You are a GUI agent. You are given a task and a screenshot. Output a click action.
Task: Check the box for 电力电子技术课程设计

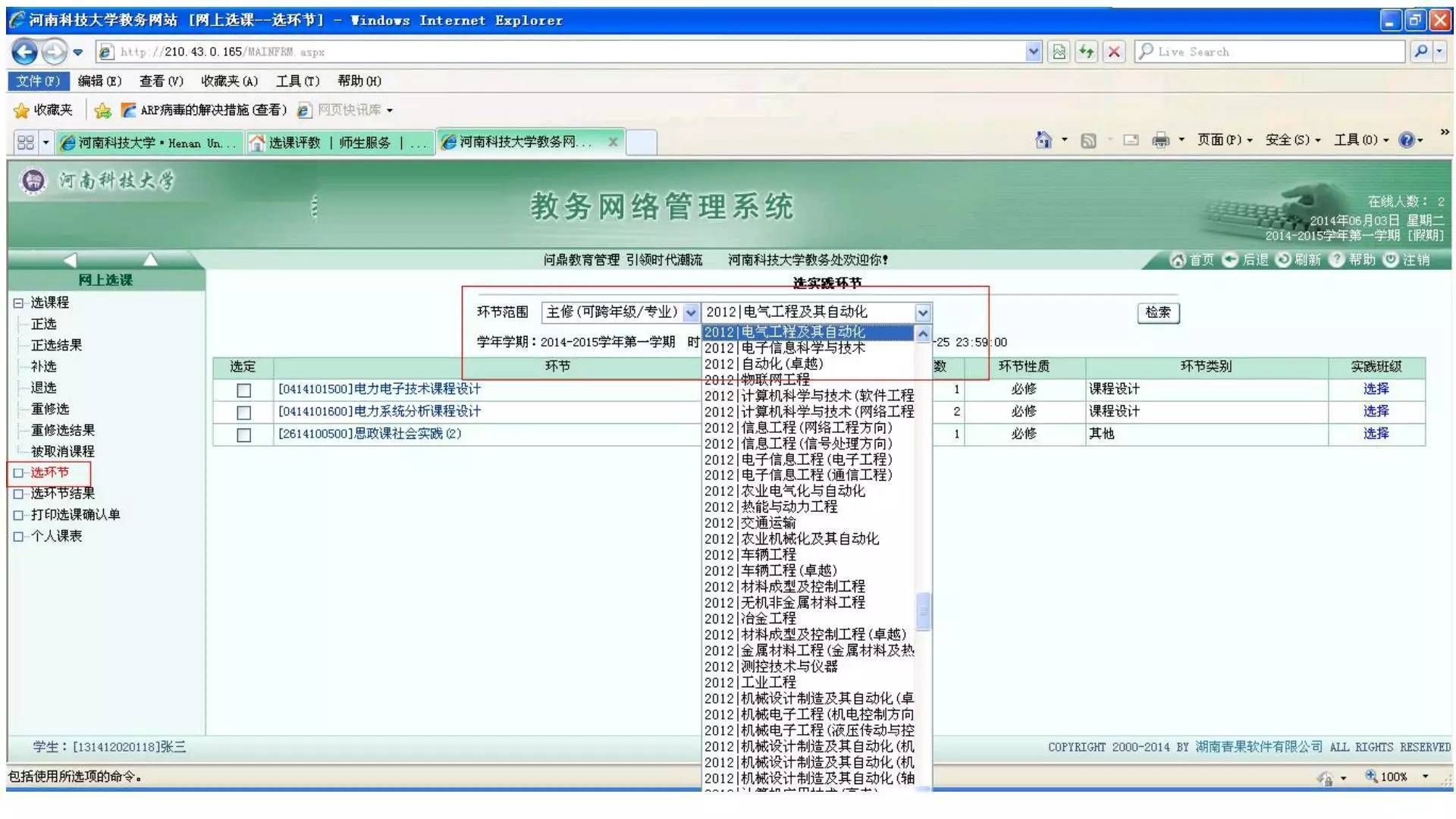coord(243,389)
